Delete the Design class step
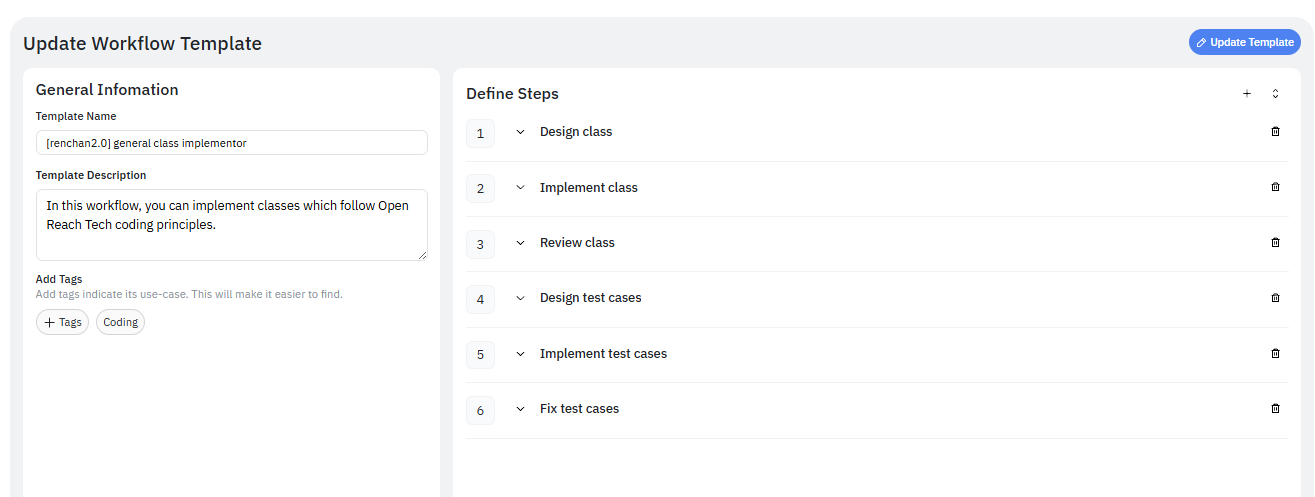The height and width of the screenshot is (497, 1315). click(1275, 132)
